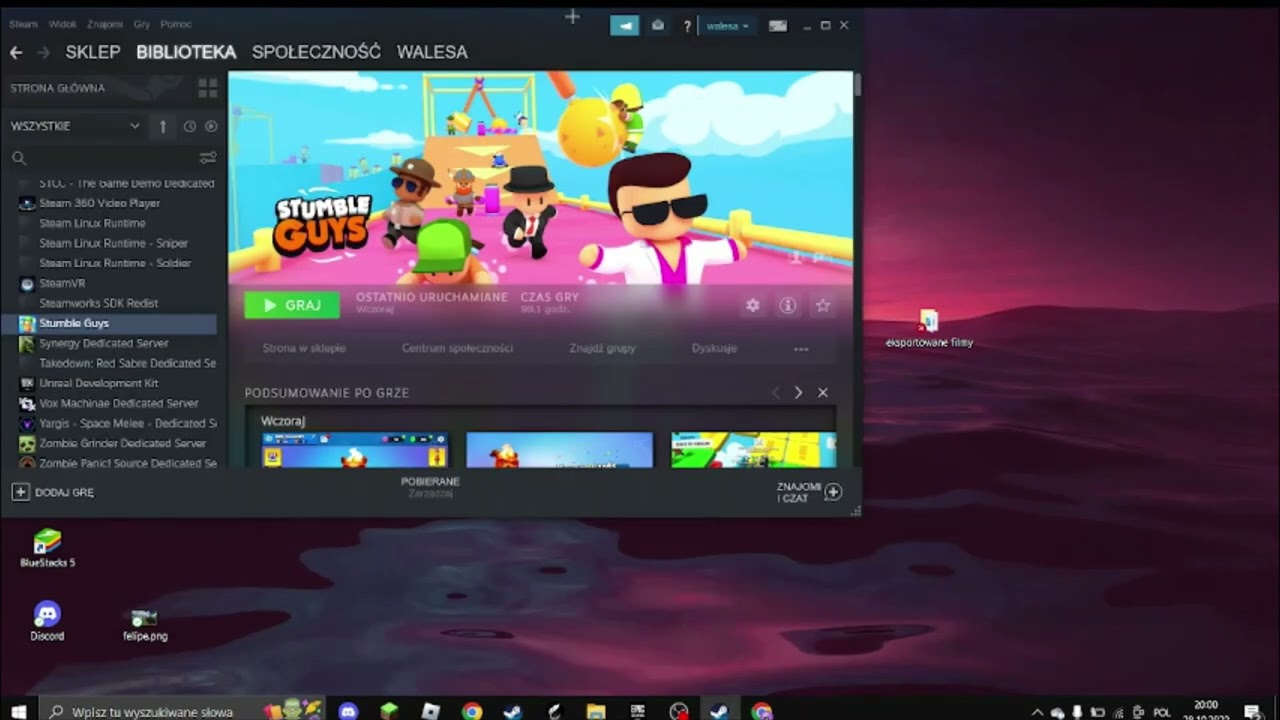The image size is (1280, 720).
Task: Switch to the SKLEP tab
Action: click(x=93, y=52)
